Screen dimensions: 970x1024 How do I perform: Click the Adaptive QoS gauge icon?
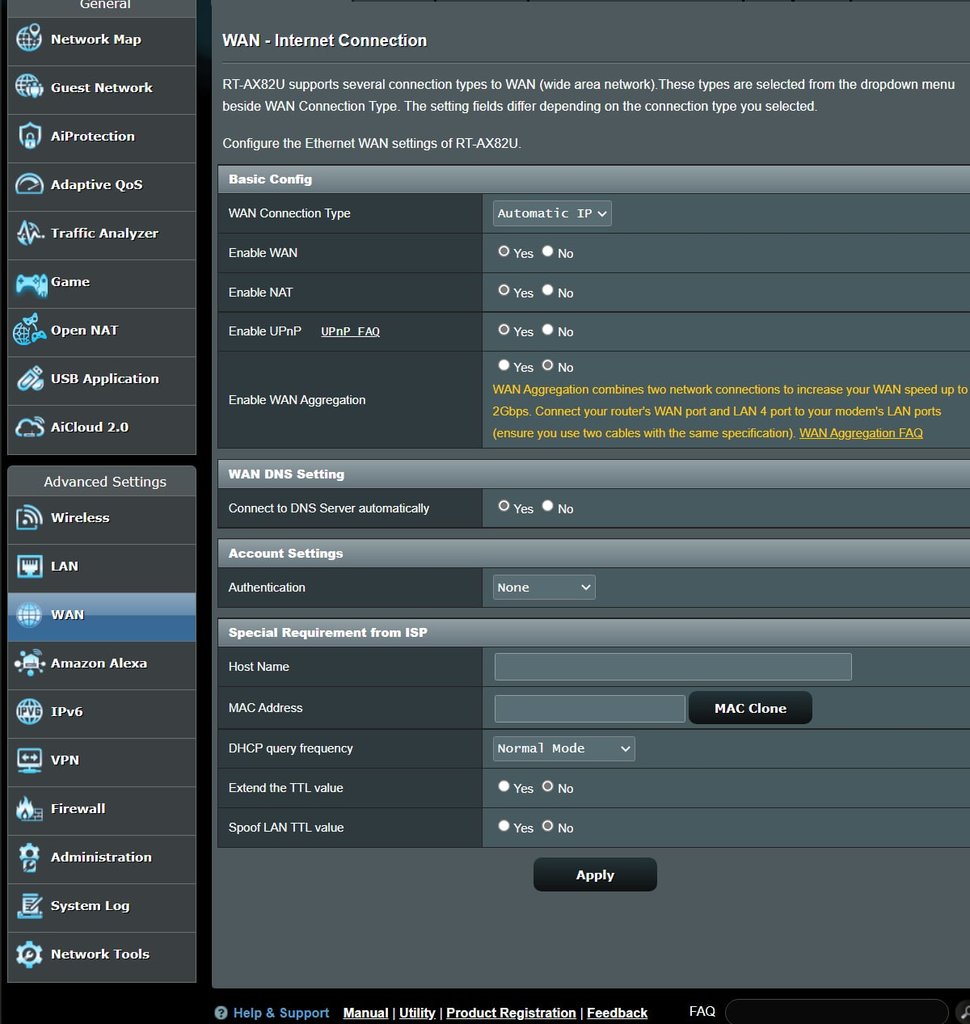pos(30,185)
